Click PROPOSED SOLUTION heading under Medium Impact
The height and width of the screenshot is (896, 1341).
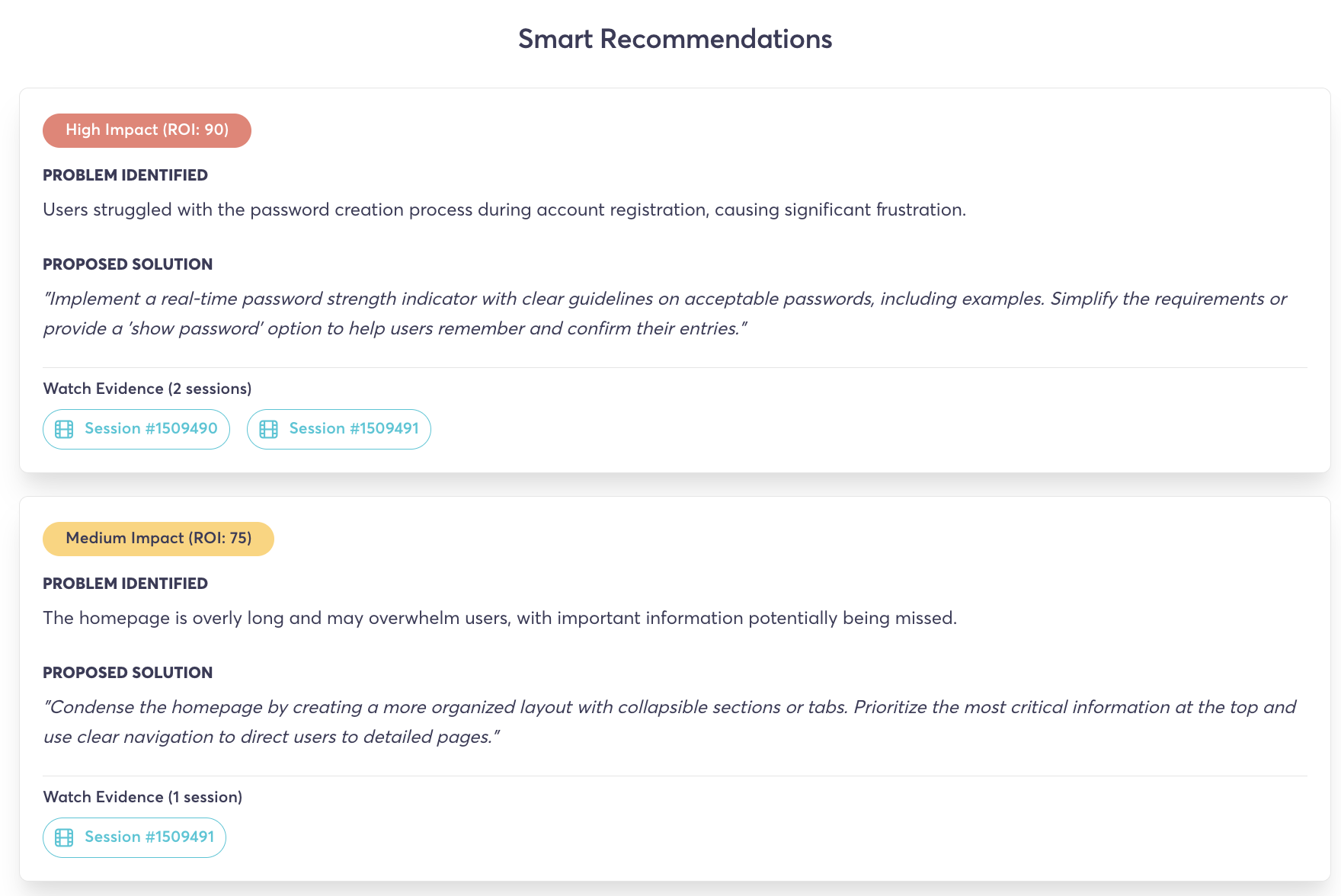point(127,673)
